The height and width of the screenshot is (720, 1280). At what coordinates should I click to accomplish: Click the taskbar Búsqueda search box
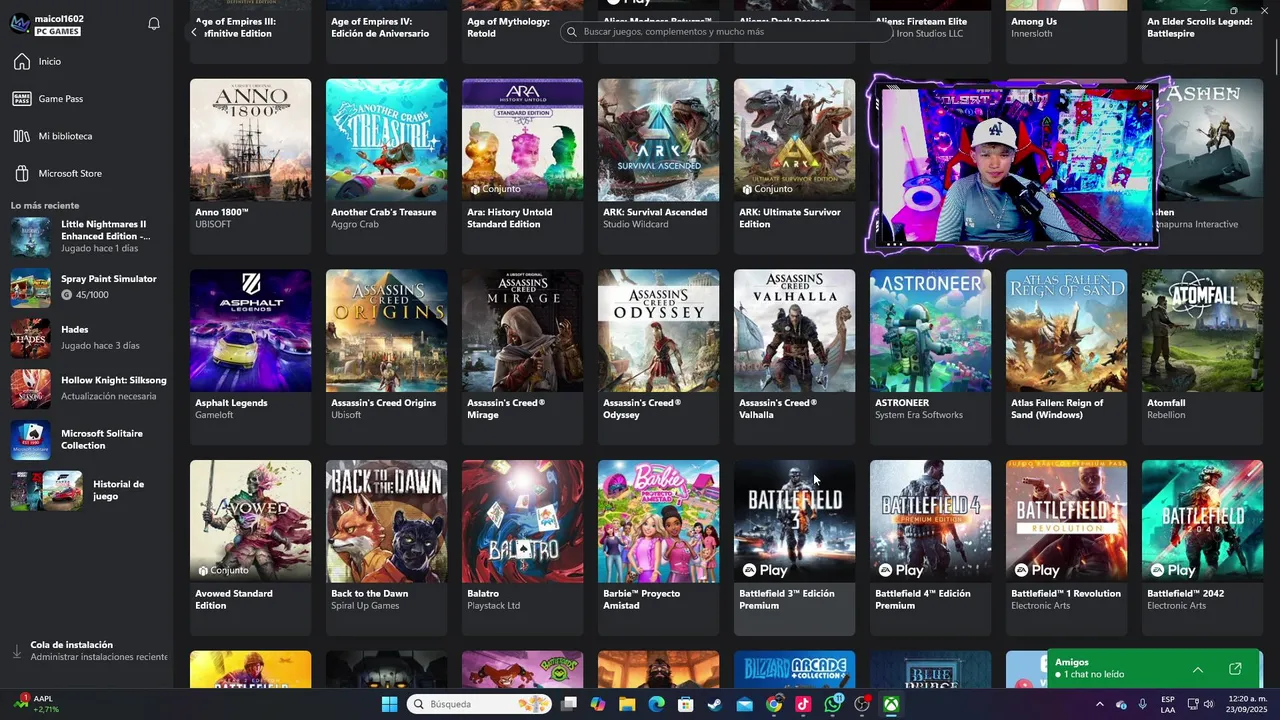point(480,704)
